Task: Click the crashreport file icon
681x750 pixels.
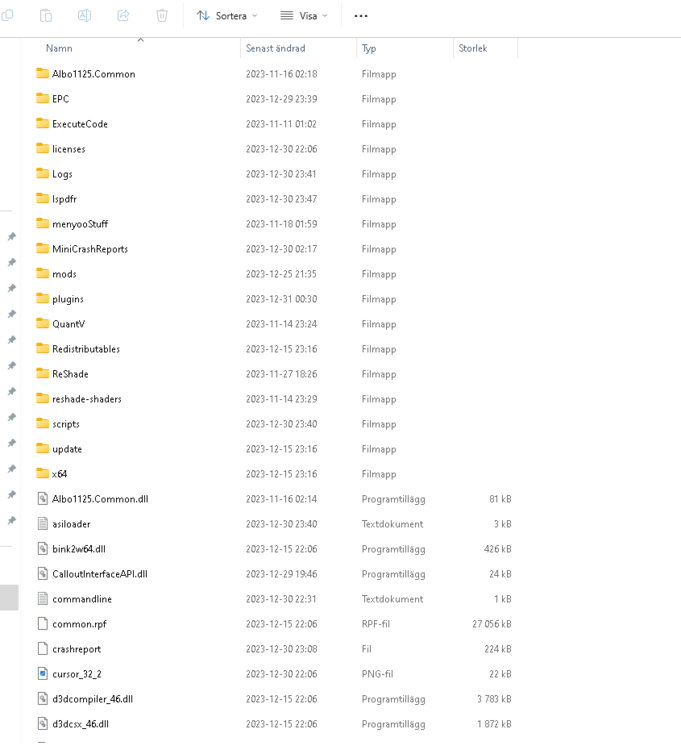Action: (43, 649)
